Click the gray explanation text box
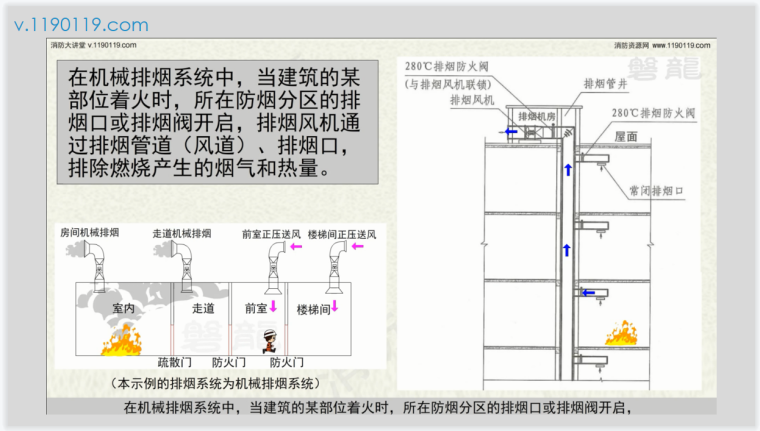 (x=215, y=122)
